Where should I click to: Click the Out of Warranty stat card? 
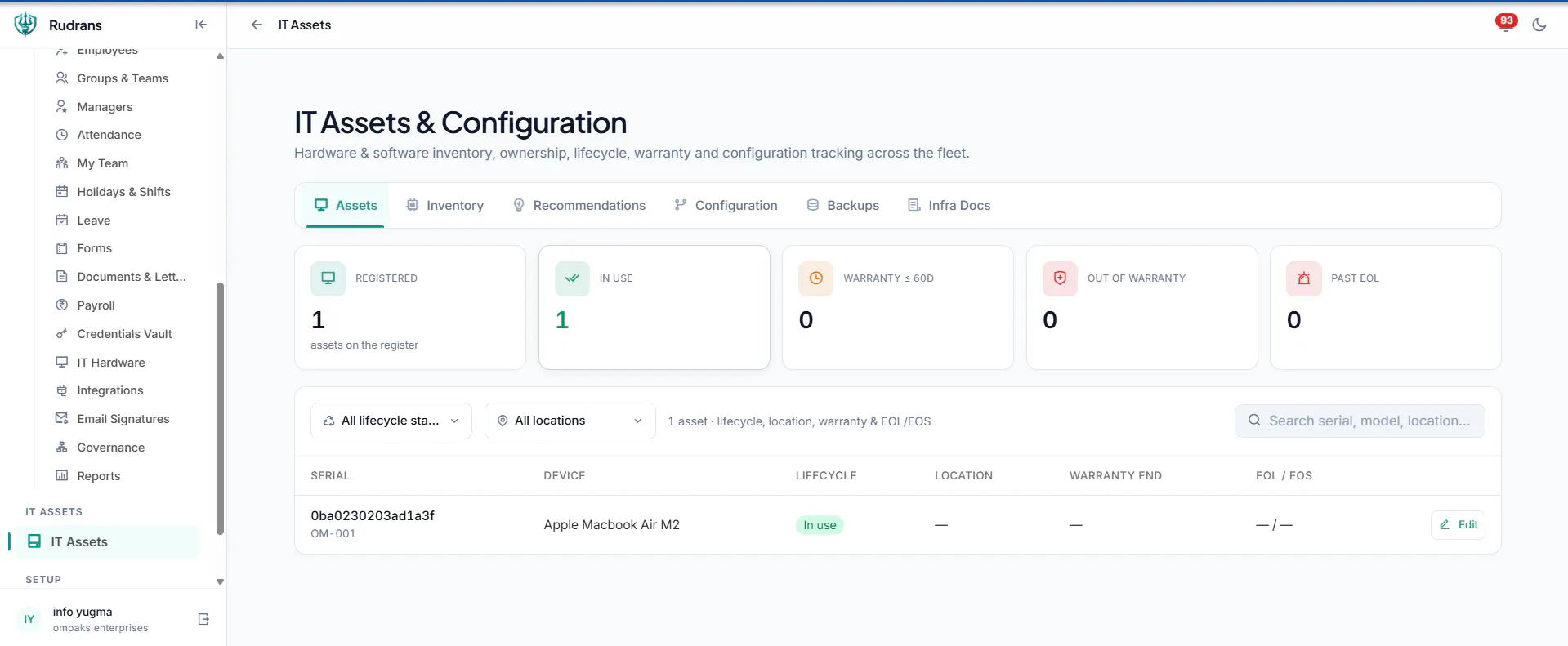(1141, 307)
